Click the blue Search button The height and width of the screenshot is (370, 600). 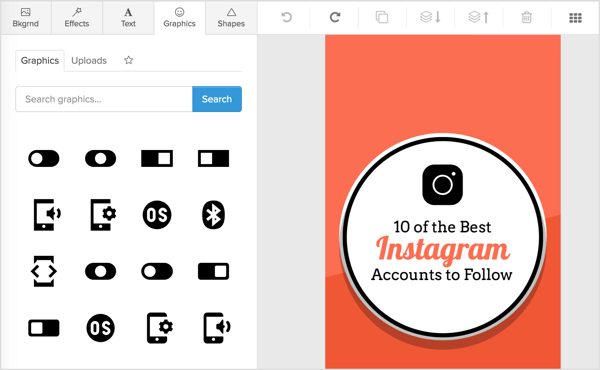[x=217, y=99]
